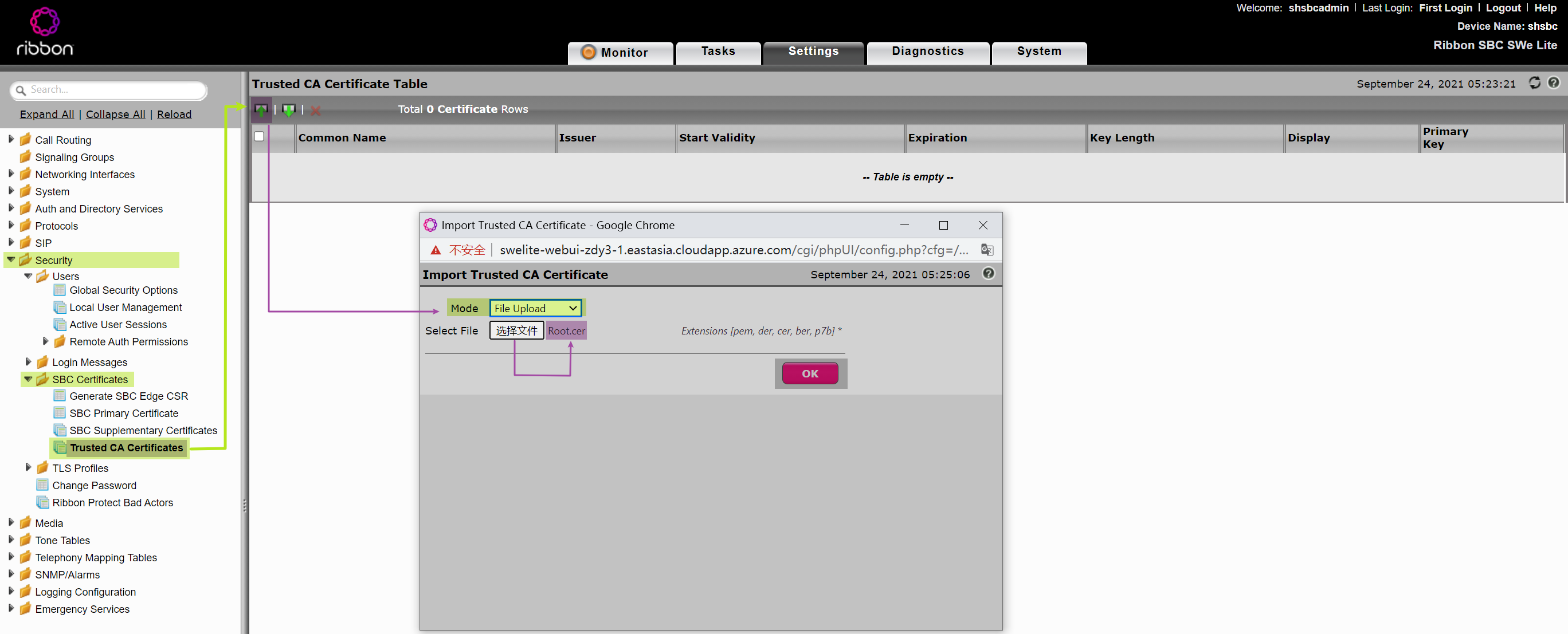Collapse the SBC Certificates node
The width and height of the screenshot is (1568, 634).
click(x=28, y=379)
